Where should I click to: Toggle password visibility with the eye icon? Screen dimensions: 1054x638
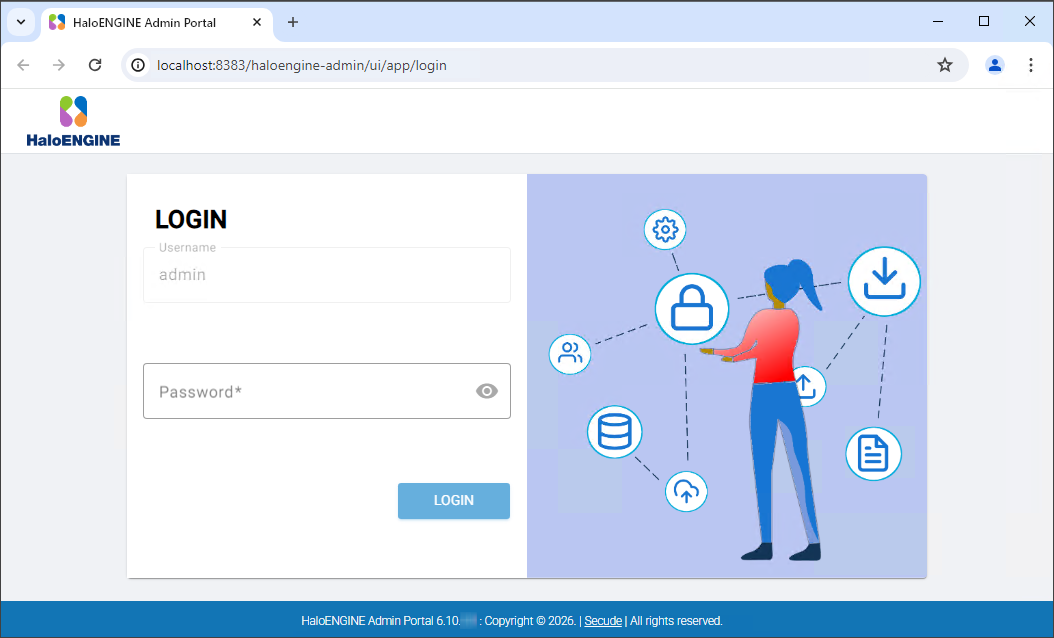(x=487, y=391)
